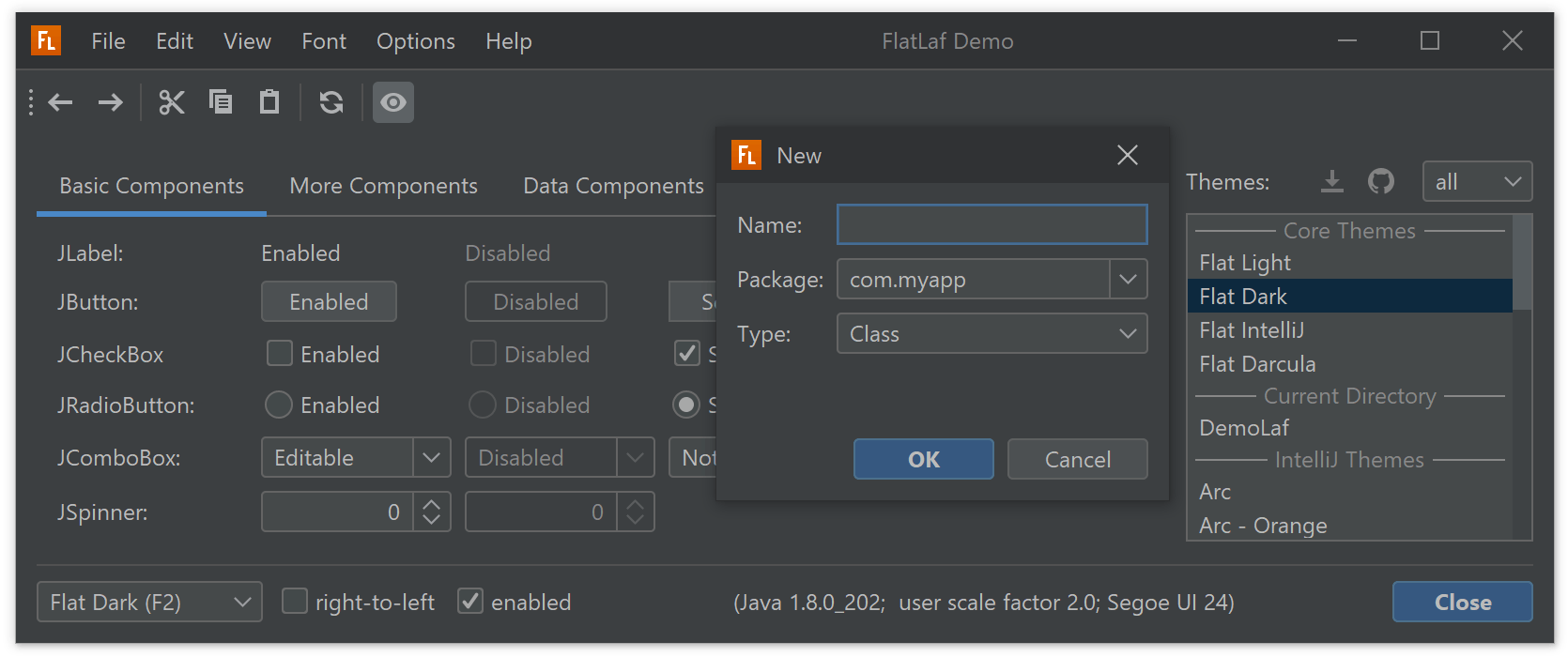Click the download themes icon
This screenshot has height=657, width=1568.
click(x=1332, y=181)
